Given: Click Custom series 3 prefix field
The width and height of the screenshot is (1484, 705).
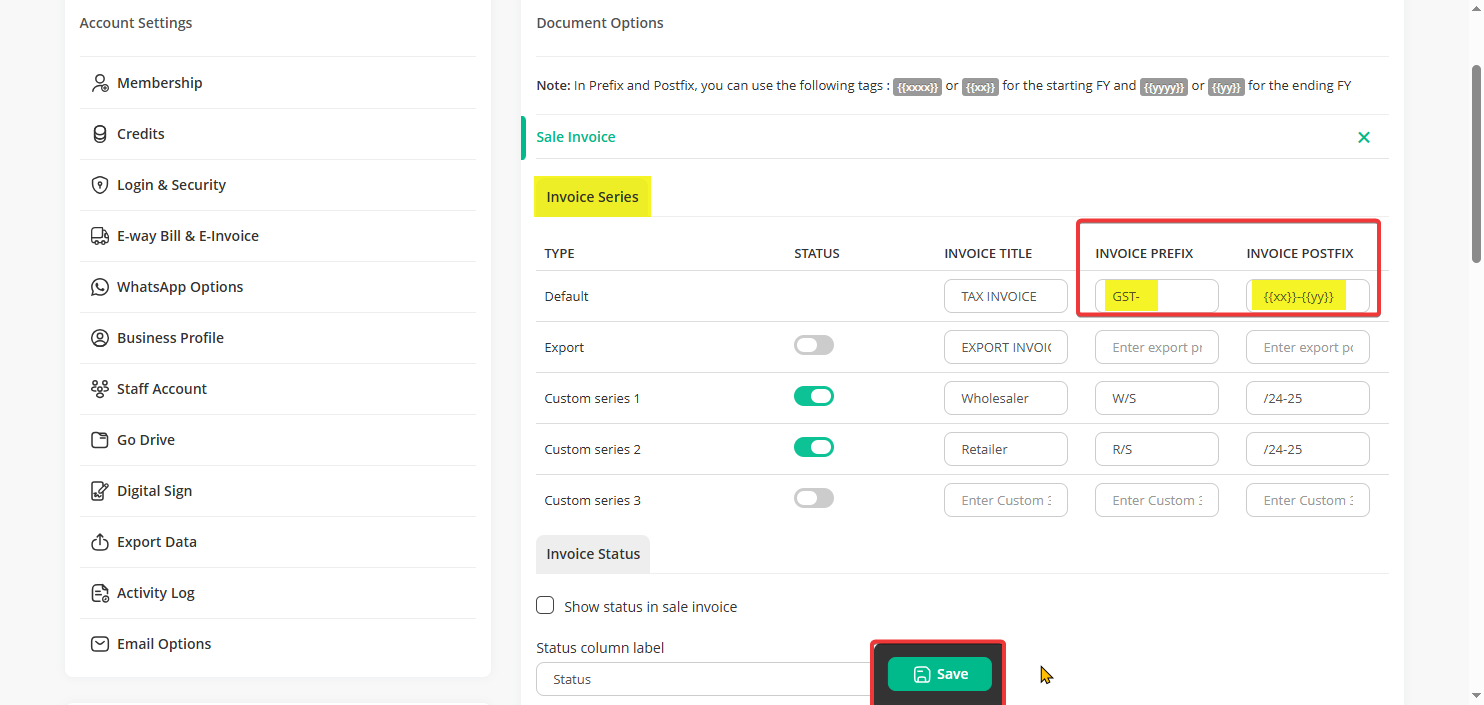Looking at the screenshot, I should [x=1157, y=500].
